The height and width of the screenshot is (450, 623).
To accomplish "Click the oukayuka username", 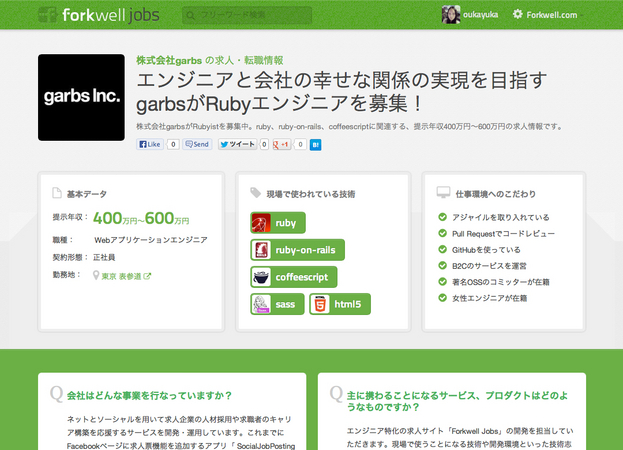I will coord(480,15).
